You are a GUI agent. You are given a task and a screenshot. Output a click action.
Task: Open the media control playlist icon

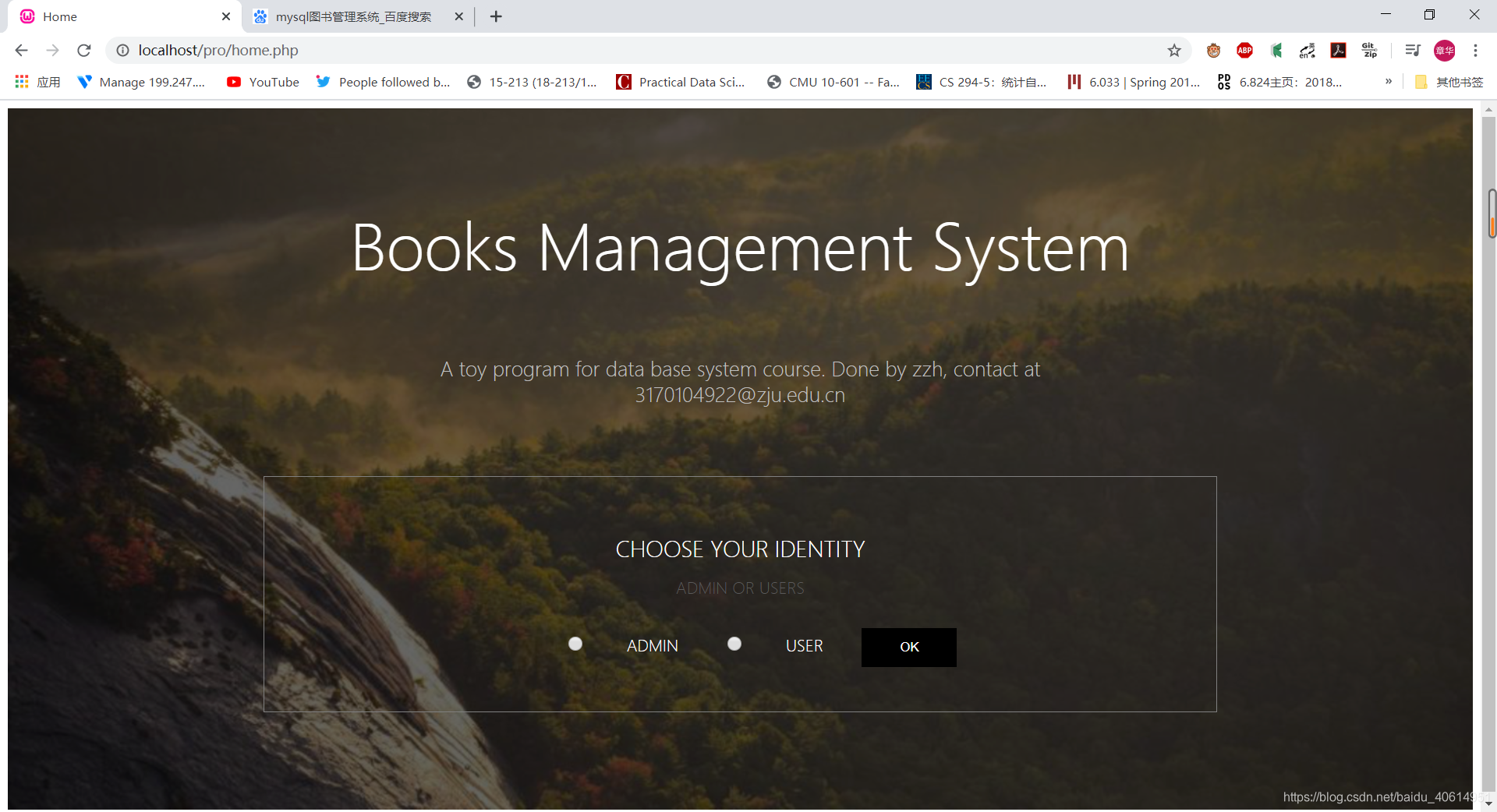pos(1412,51)
